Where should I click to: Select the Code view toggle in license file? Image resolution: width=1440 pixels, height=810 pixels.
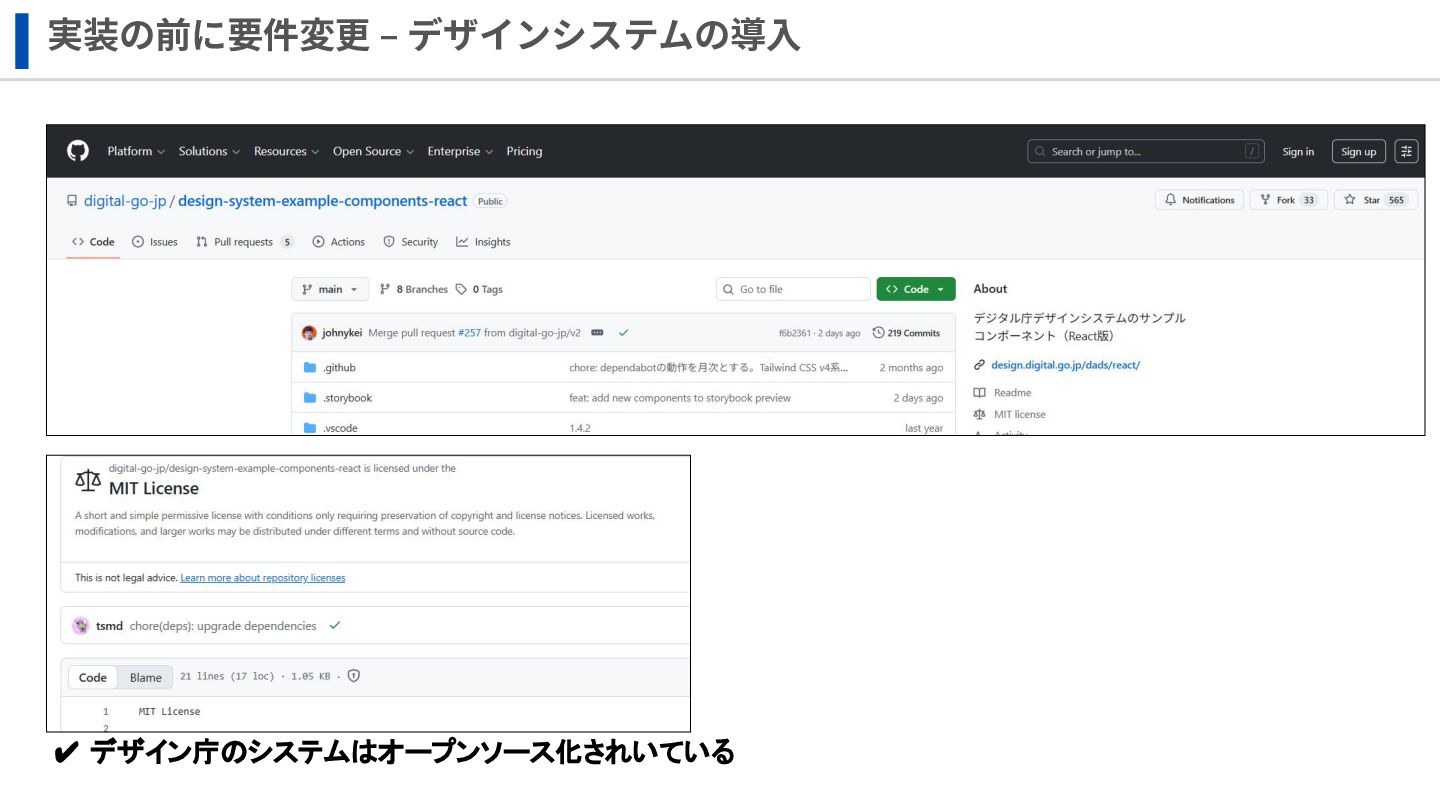pyautogui.click(x=93, y=677)
